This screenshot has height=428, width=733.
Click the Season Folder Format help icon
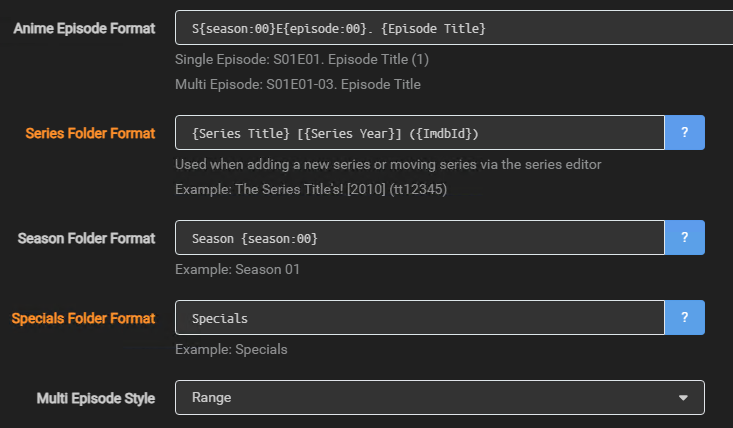[x=685, y=238]
